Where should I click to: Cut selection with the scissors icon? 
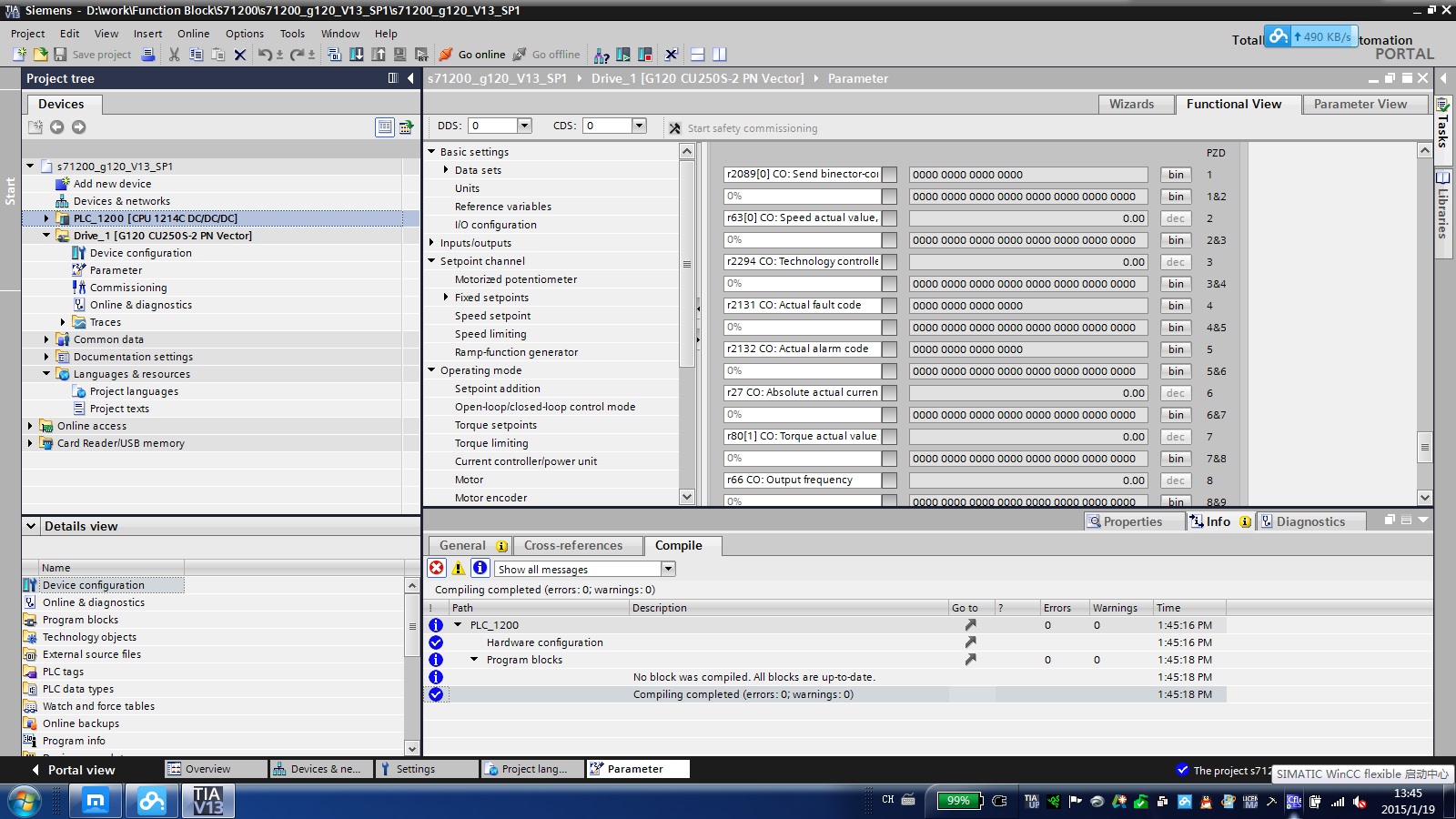pyautogui.click(x=174, y=55)
